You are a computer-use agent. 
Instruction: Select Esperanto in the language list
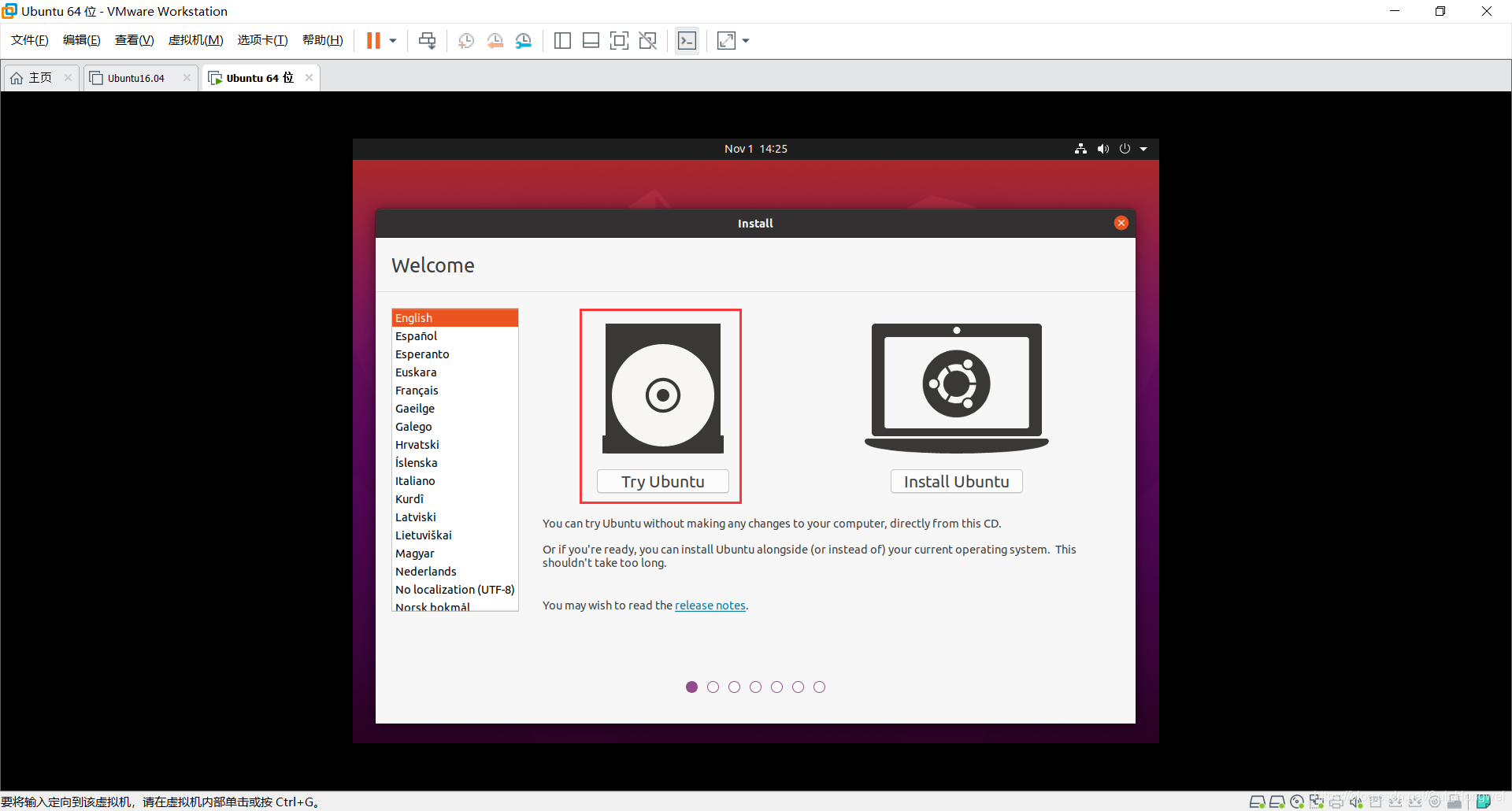(455, 354)
